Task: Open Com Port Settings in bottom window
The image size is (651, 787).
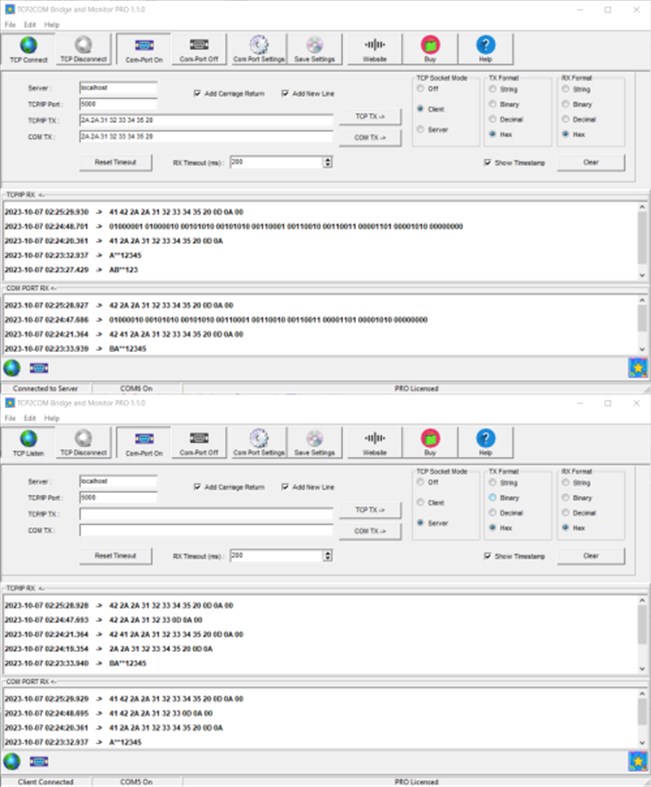Action: click(259, 443)
